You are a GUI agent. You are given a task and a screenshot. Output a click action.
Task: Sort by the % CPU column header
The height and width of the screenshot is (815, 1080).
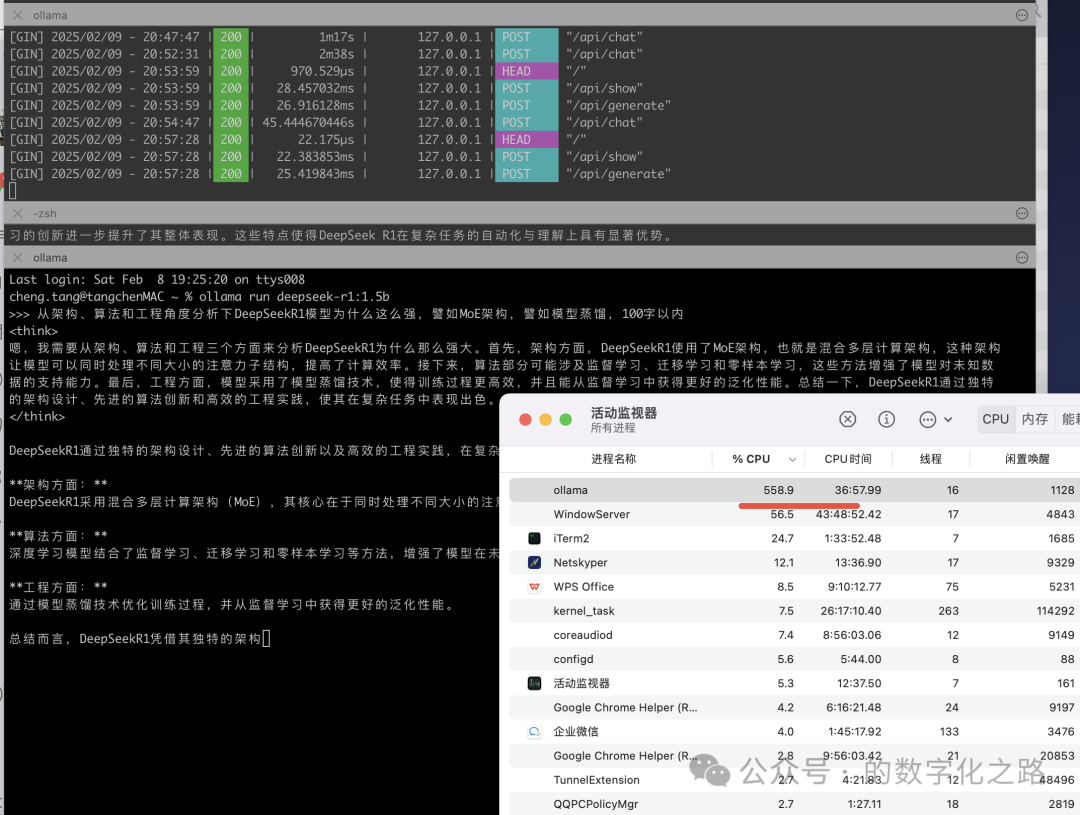(x=752, y=459)
